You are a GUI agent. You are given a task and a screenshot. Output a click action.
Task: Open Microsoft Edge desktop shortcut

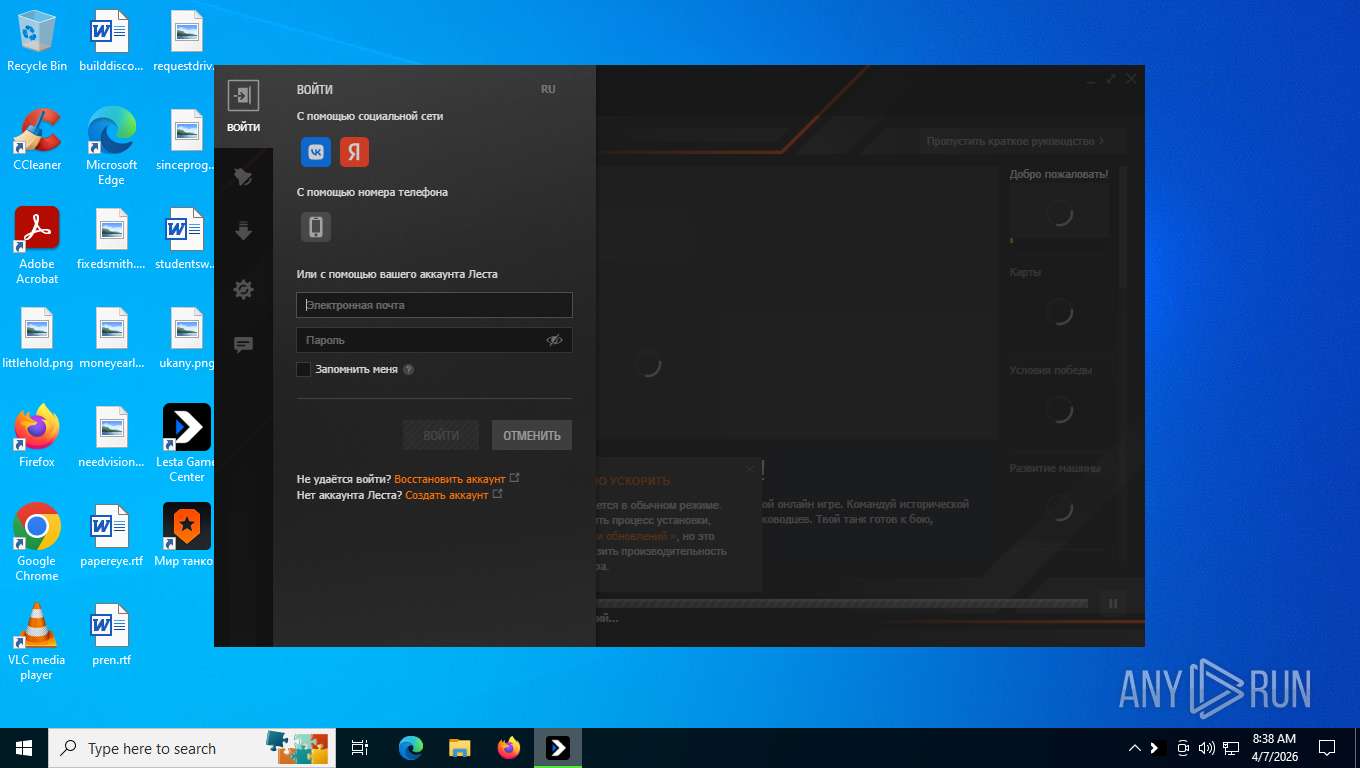click(x=111, y=147)
